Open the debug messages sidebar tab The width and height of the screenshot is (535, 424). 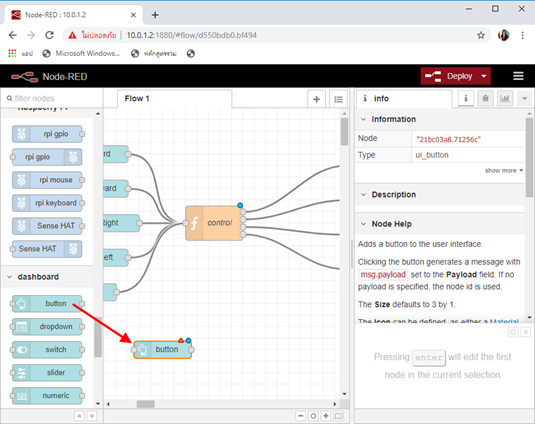(485, 99)
